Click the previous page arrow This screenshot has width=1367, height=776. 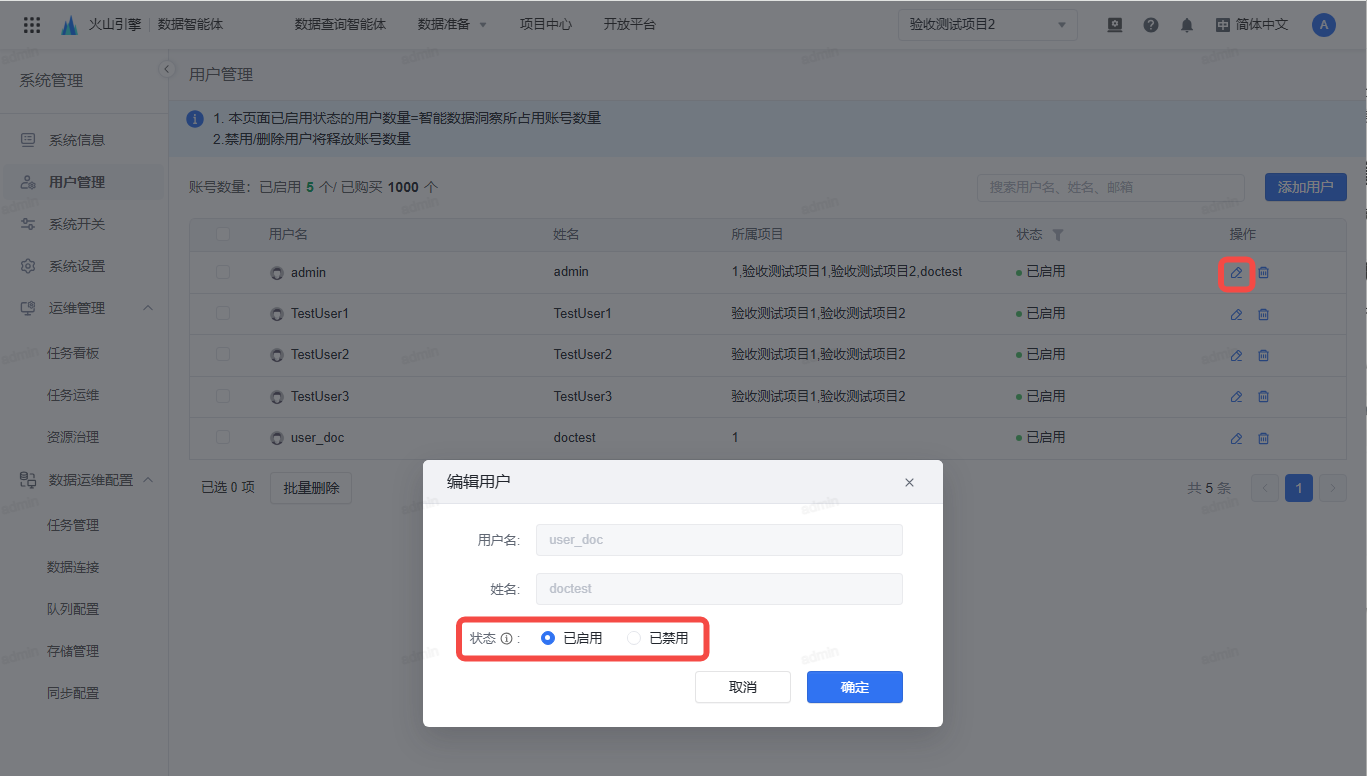coord(1265,488)
